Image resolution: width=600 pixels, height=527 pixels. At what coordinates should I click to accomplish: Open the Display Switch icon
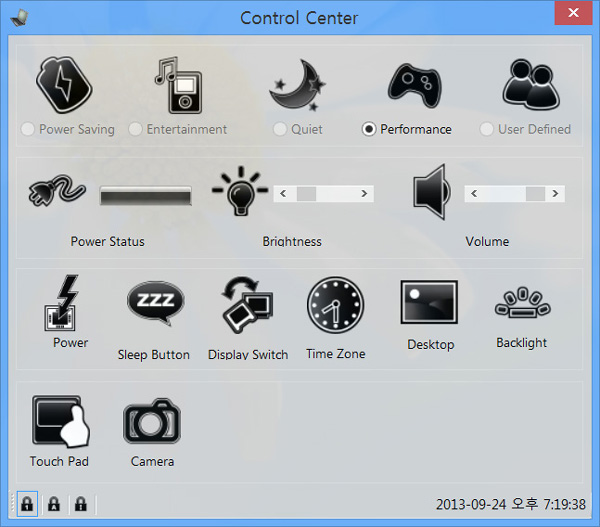click(x=247, y=305)
